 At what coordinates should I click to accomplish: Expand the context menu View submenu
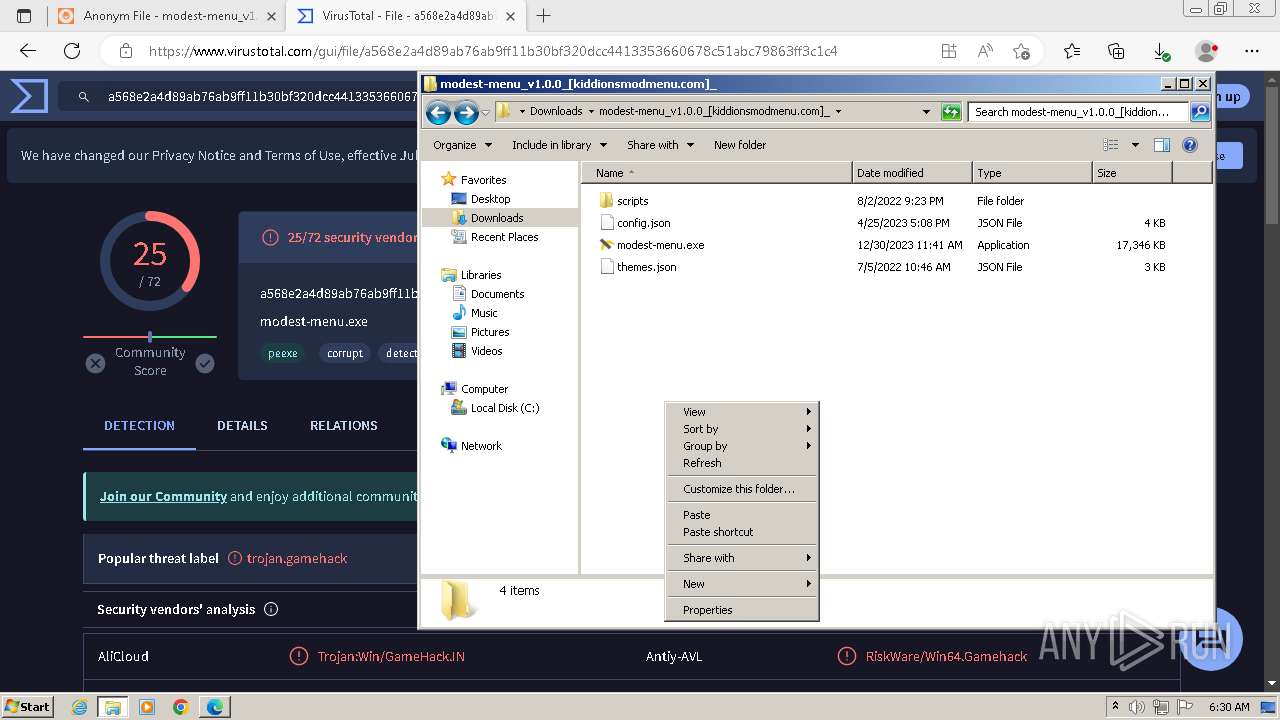click(x=741, y=412)
